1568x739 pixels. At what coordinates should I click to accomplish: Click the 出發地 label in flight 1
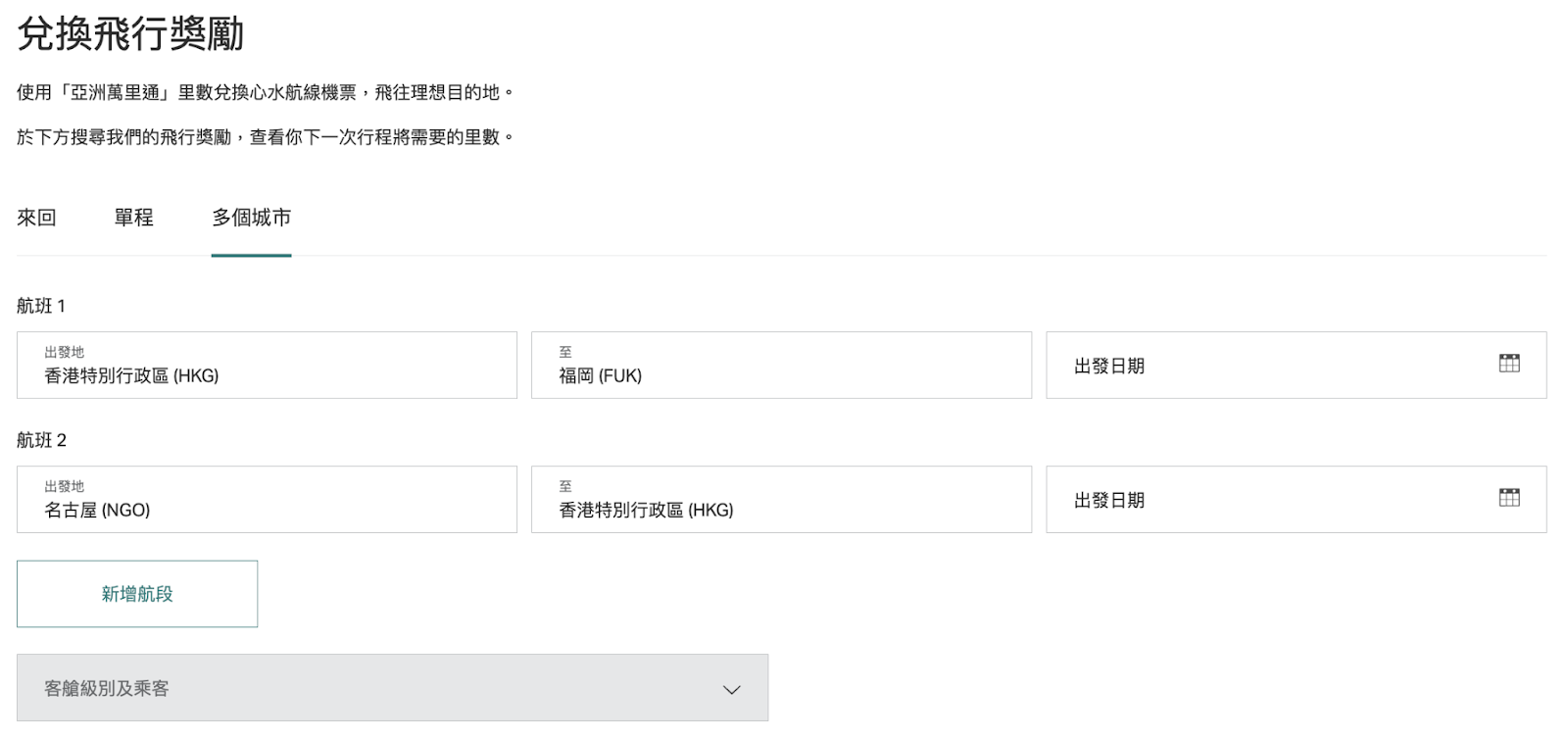point(65,352)
